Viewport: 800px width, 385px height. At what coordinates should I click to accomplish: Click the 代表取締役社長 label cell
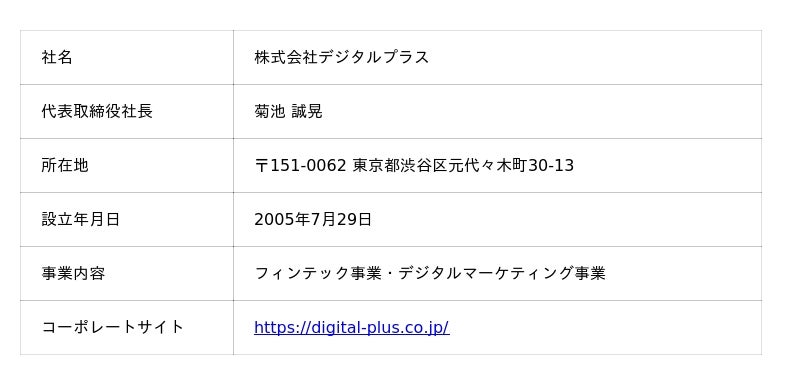click(127, 111)
